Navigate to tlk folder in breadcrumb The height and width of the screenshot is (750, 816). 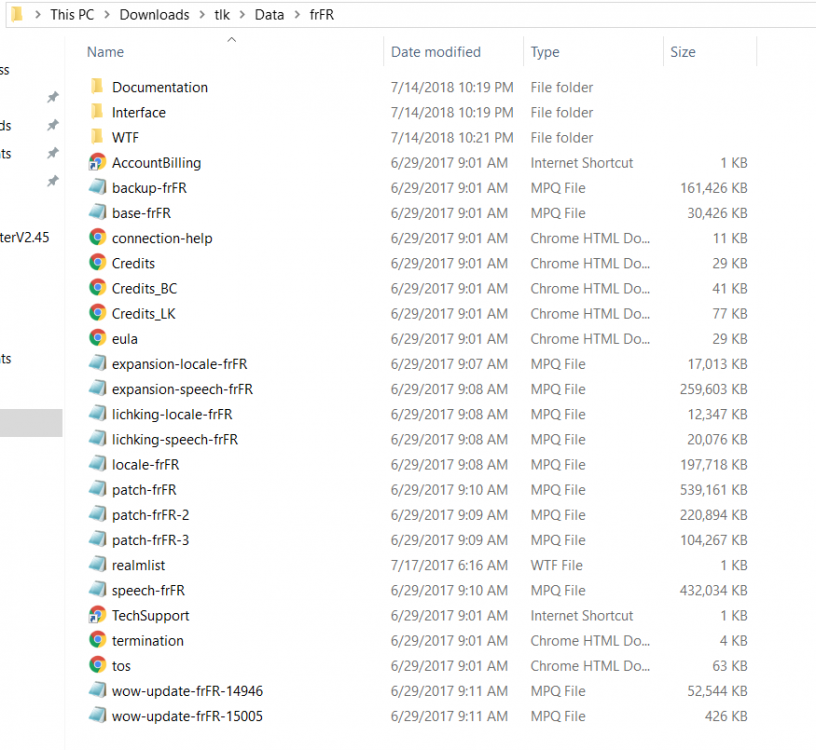tap(222, 15)
